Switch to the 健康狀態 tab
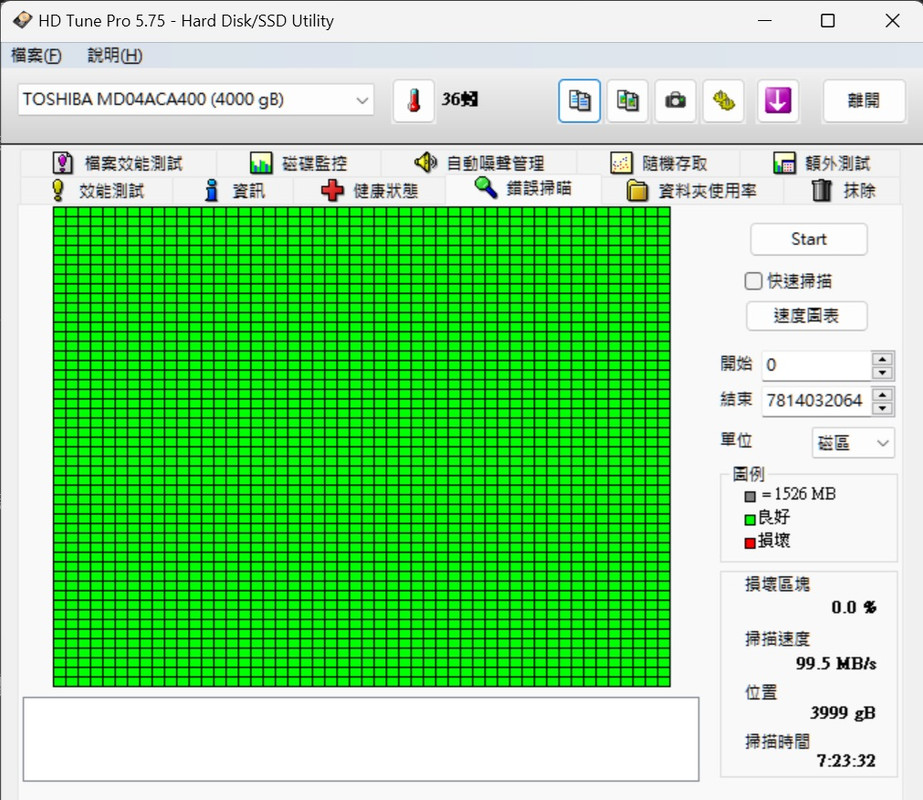Screen dimensions: 923x800 (369, 190)
